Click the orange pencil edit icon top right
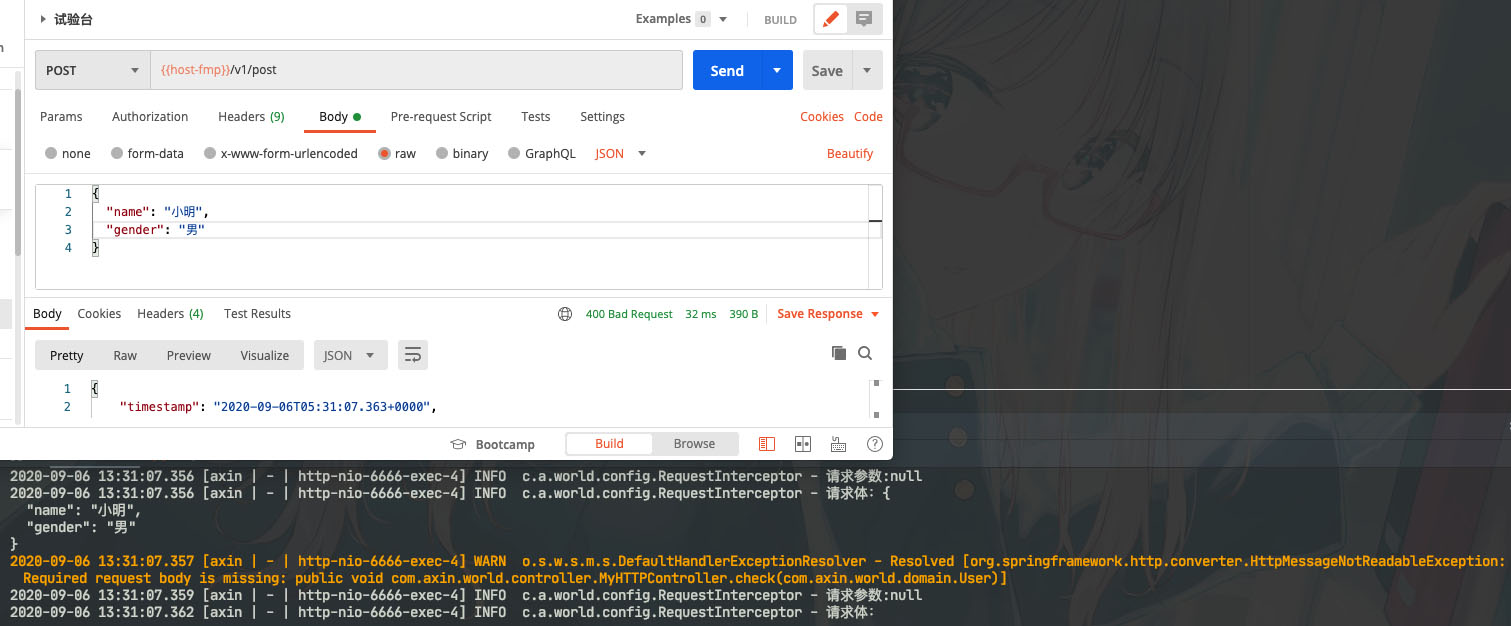This screenshot has width=1511, height=626. pos(829,18)
